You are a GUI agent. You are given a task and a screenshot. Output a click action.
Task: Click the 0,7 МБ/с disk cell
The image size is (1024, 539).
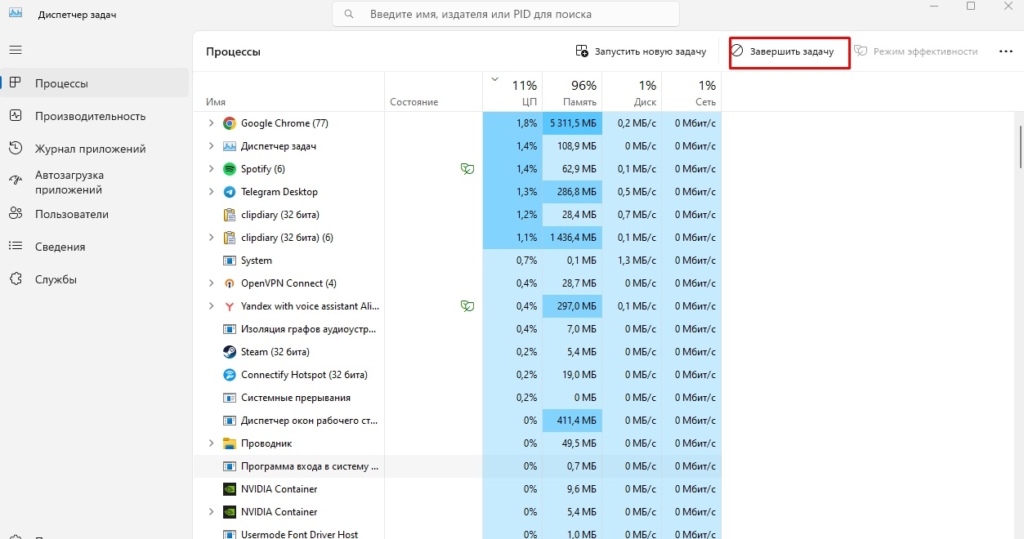tap(632, 214)
